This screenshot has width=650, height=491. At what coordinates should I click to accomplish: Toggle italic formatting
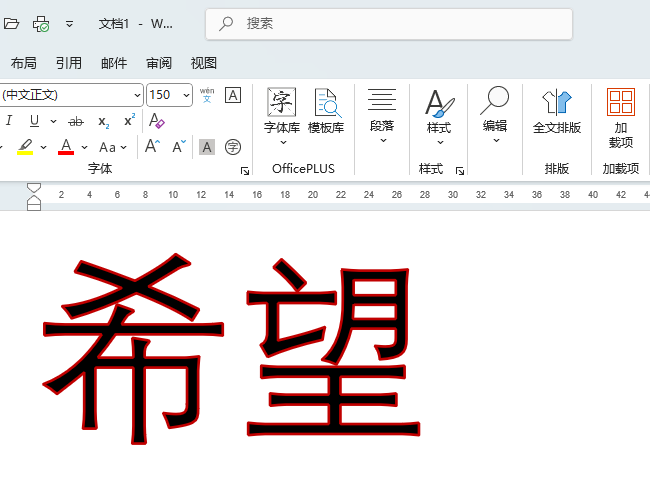[x=9, y=121]
